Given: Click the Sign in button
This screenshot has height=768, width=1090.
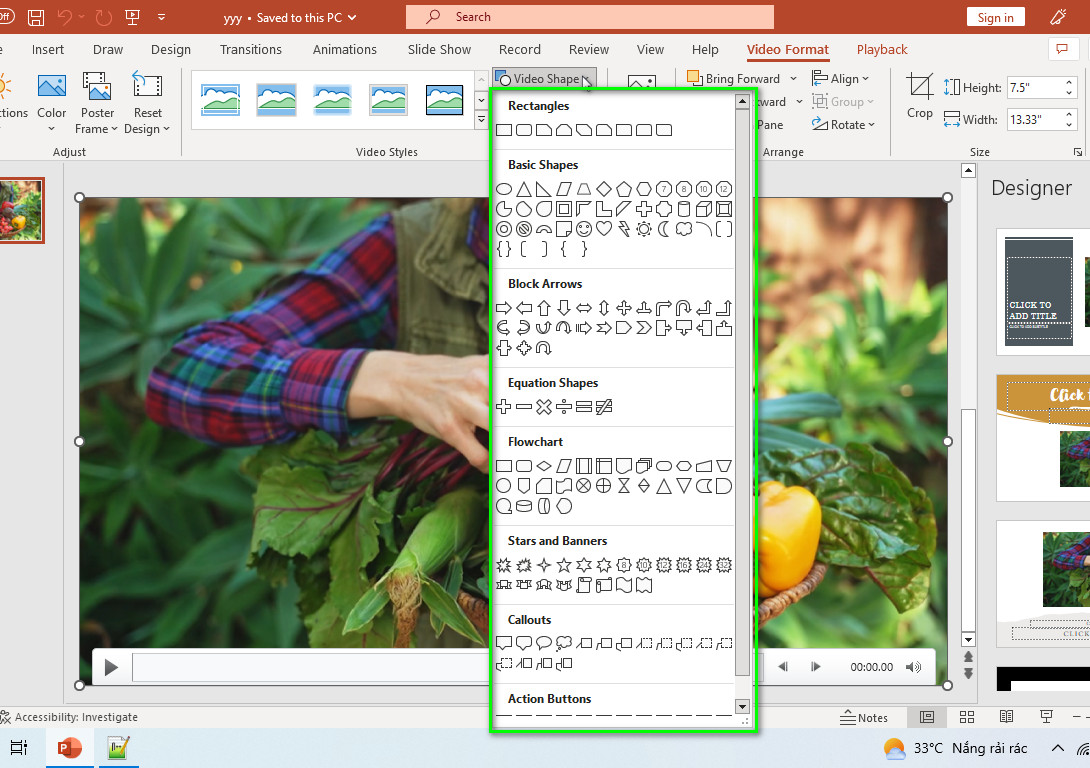Looking at the screenshot, I should pyautogui.click(x=995, y=17).
